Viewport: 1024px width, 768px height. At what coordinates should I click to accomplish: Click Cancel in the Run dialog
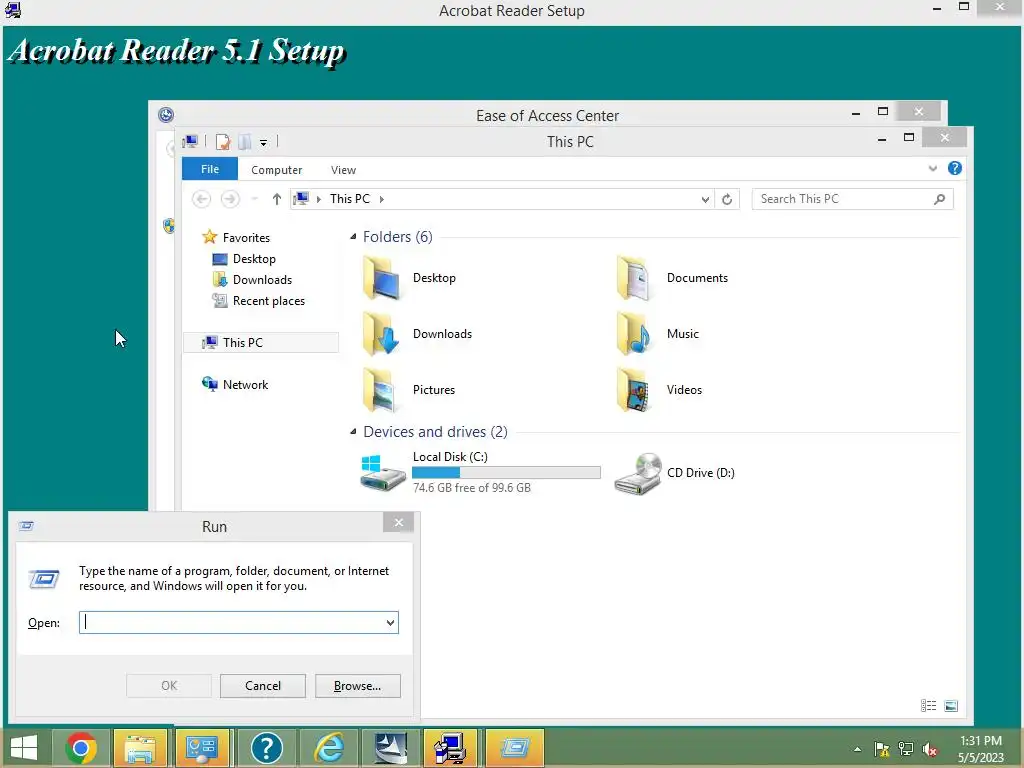point(263,686)
